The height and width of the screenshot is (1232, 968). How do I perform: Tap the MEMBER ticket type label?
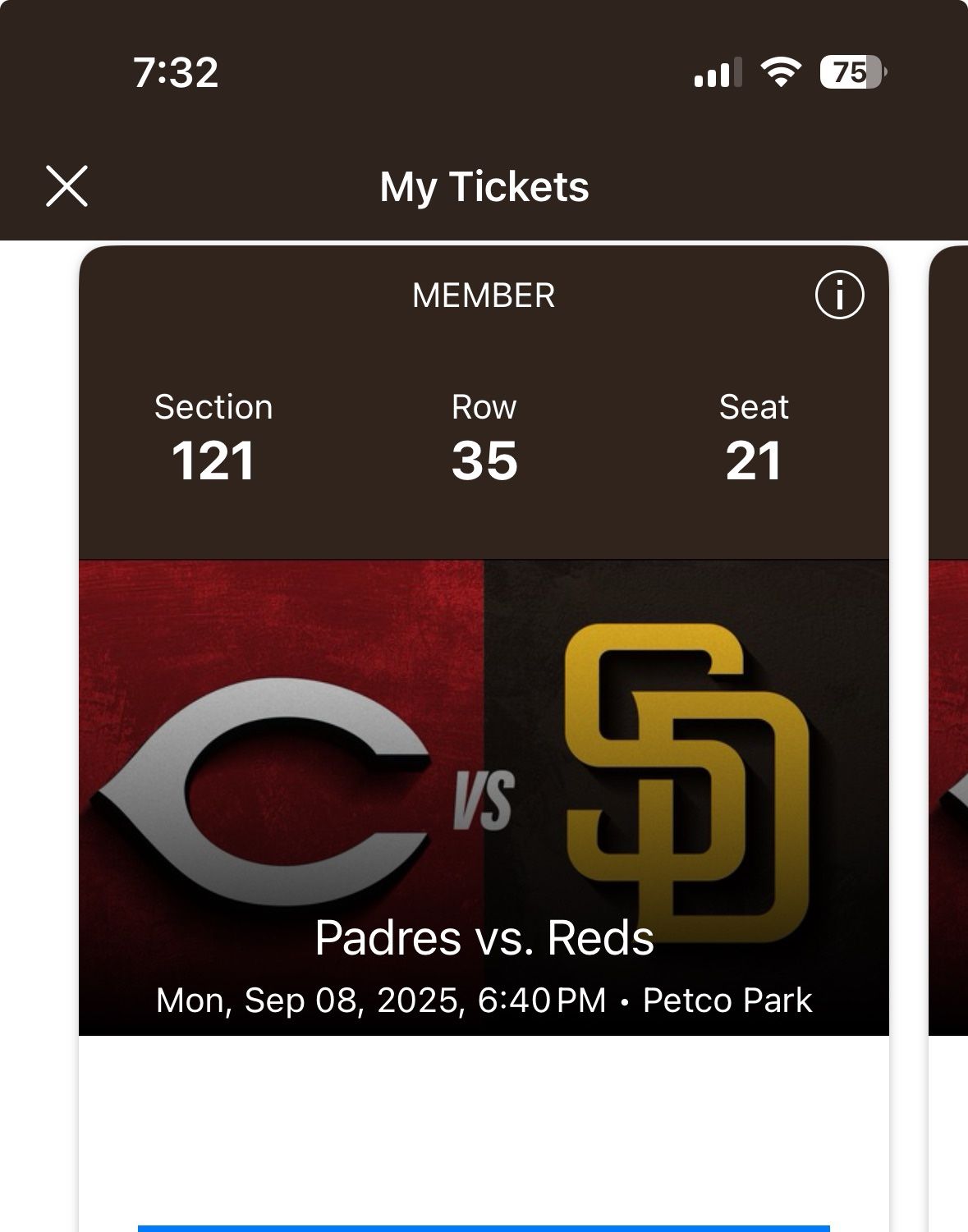tap(484, 295)
